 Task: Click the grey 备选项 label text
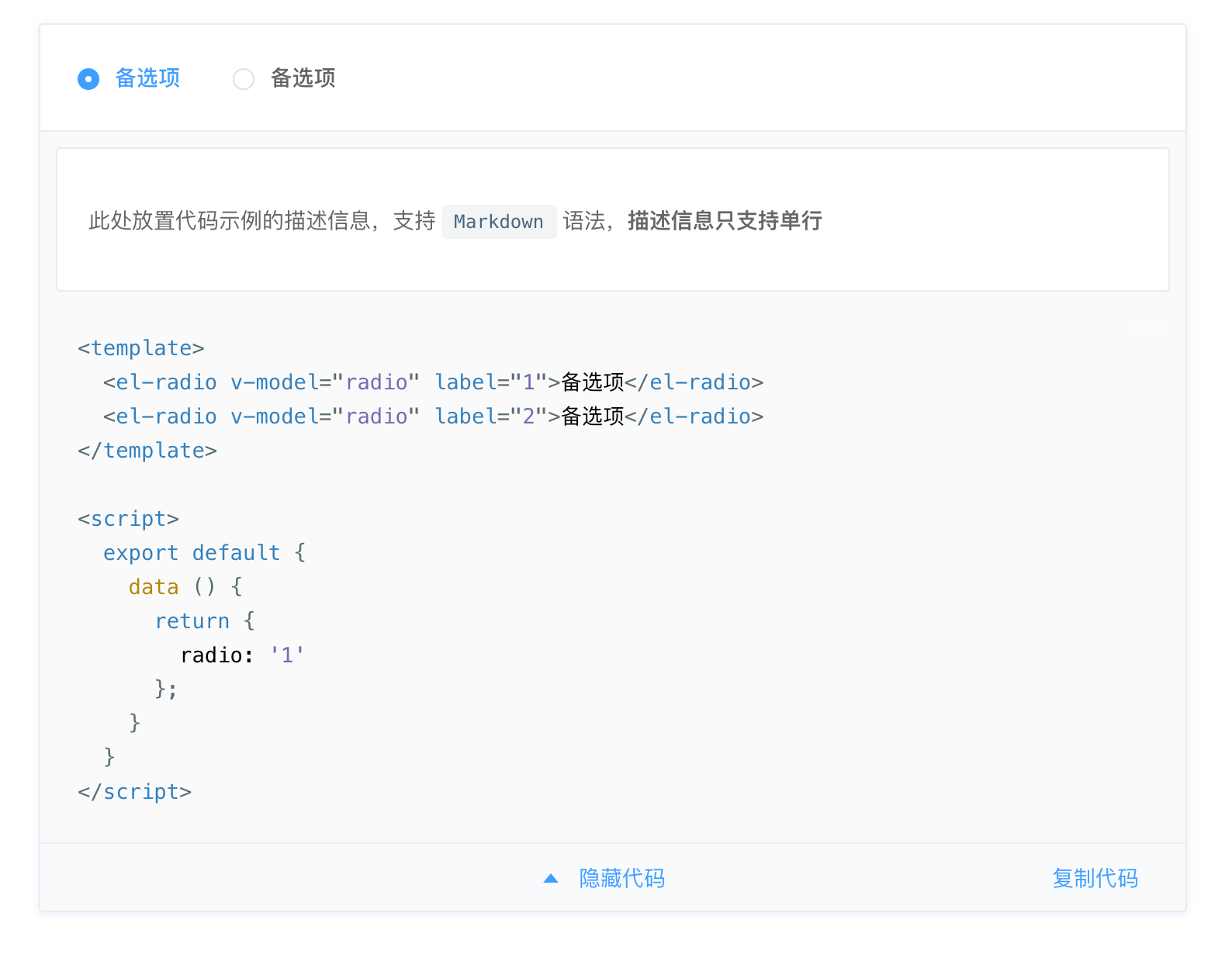tap(303, 78)
